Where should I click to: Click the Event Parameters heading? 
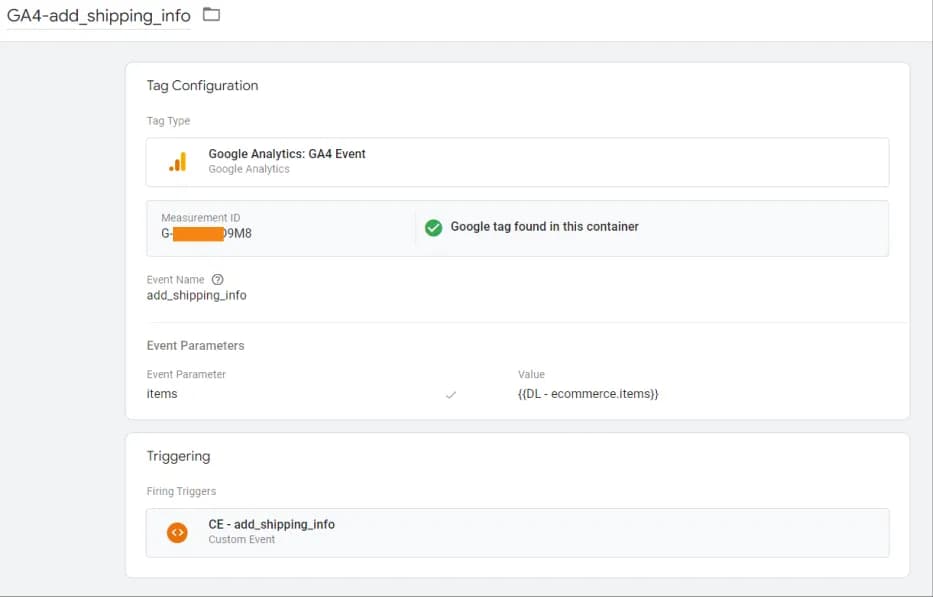195,346
